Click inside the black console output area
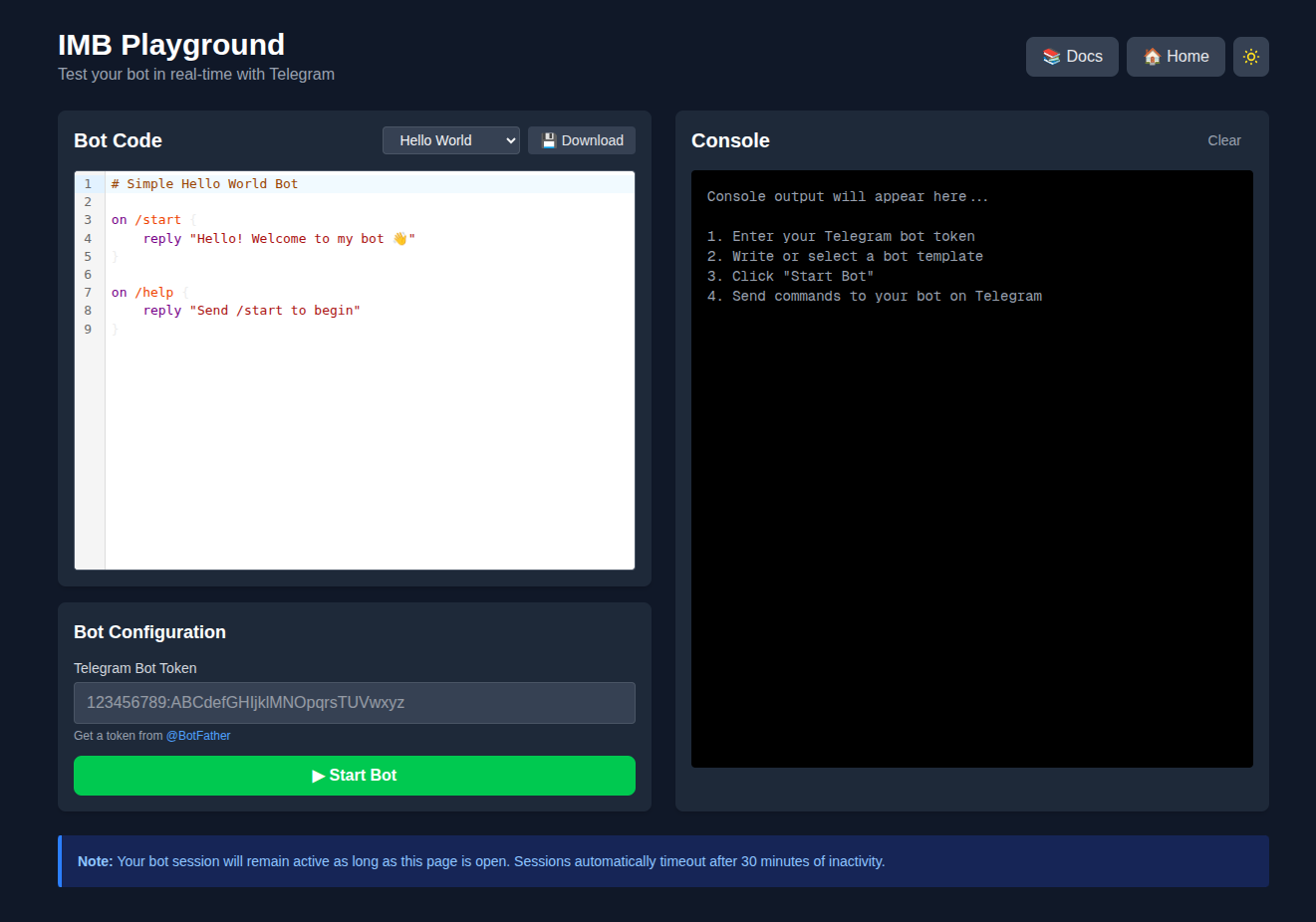1316x922 pixels. [972, 528]
